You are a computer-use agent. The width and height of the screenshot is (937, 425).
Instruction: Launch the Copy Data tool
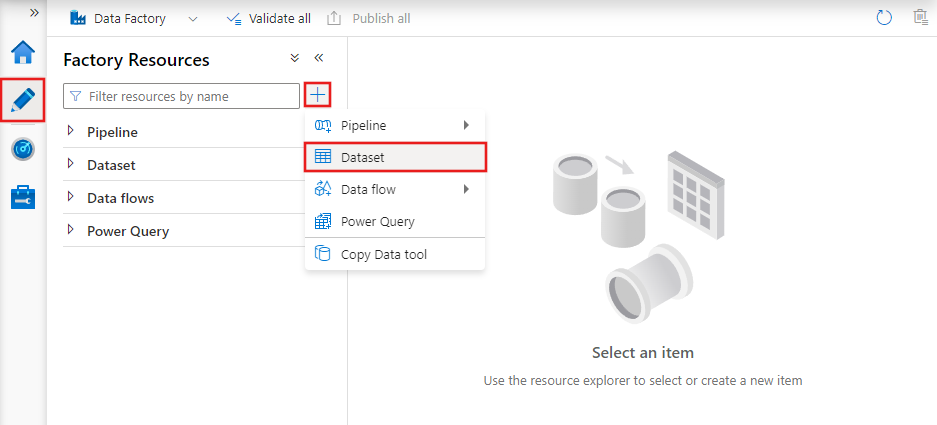coord(383,254)
